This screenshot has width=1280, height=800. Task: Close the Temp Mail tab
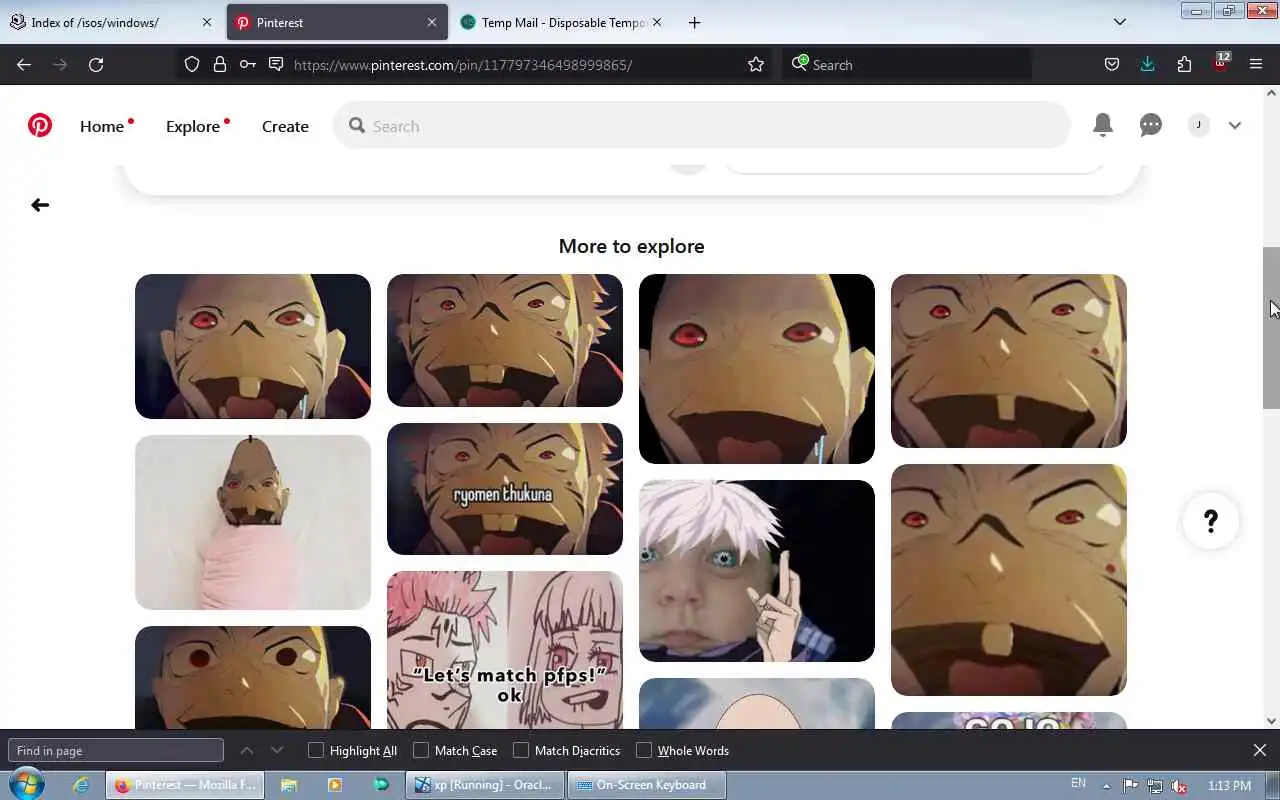click(657, 22)
